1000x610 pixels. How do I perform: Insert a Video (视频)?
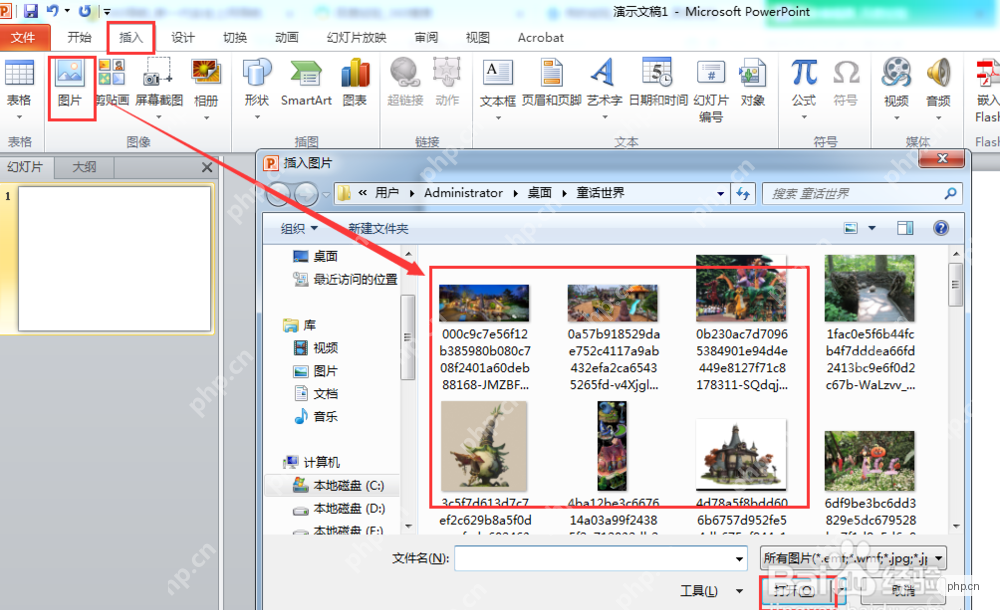(x=897, y=82)
